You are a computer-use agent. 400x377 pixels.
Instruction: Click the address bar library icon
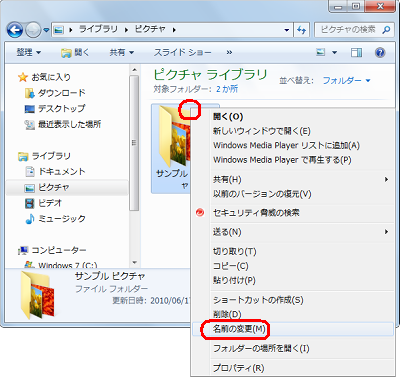pyautogui.click(x=59, y=30)
